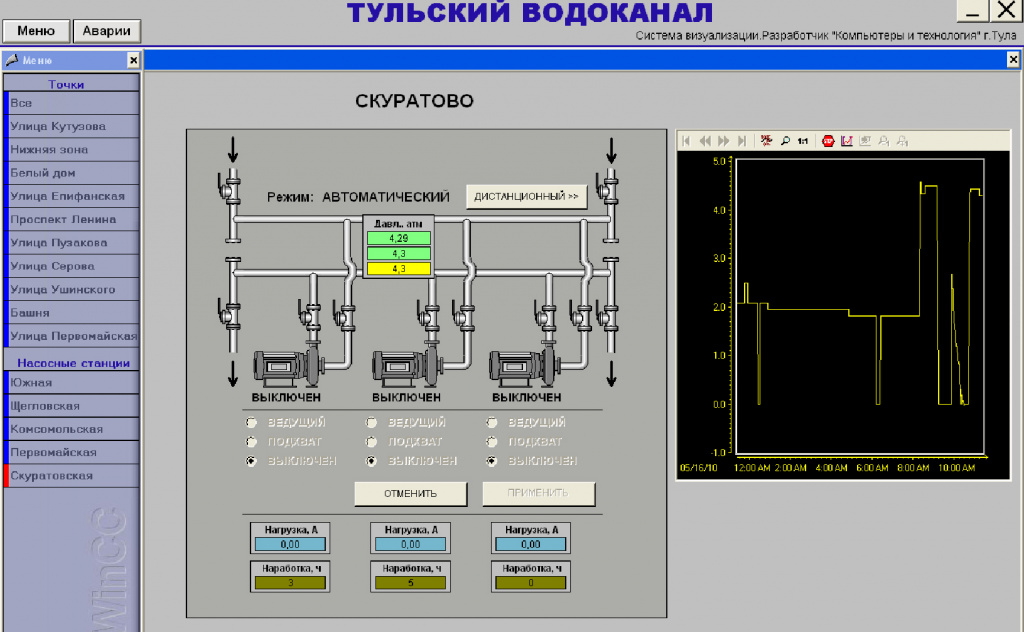Open Белый дом point
This screenshot has width=1024, height=632.
72,173
